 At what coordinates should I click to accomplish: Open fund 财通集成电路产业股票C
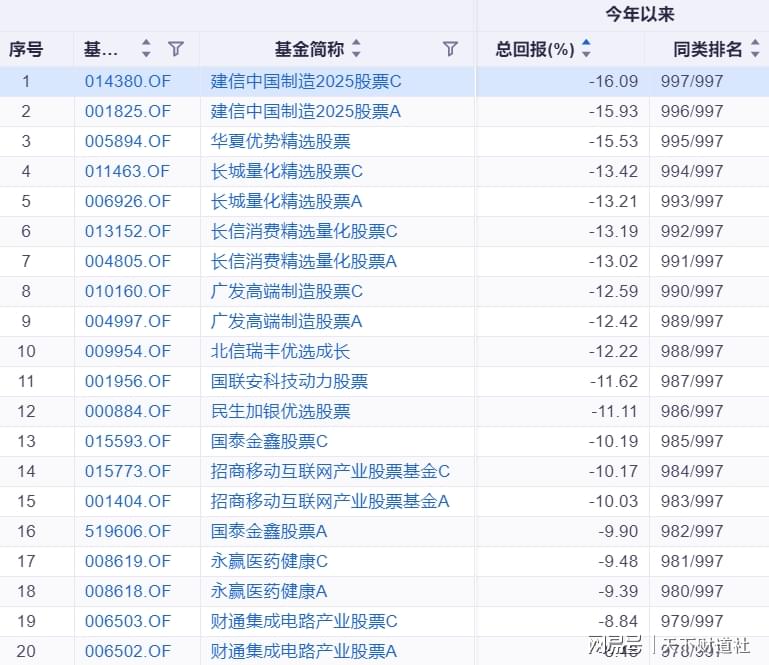coord(304,621)
